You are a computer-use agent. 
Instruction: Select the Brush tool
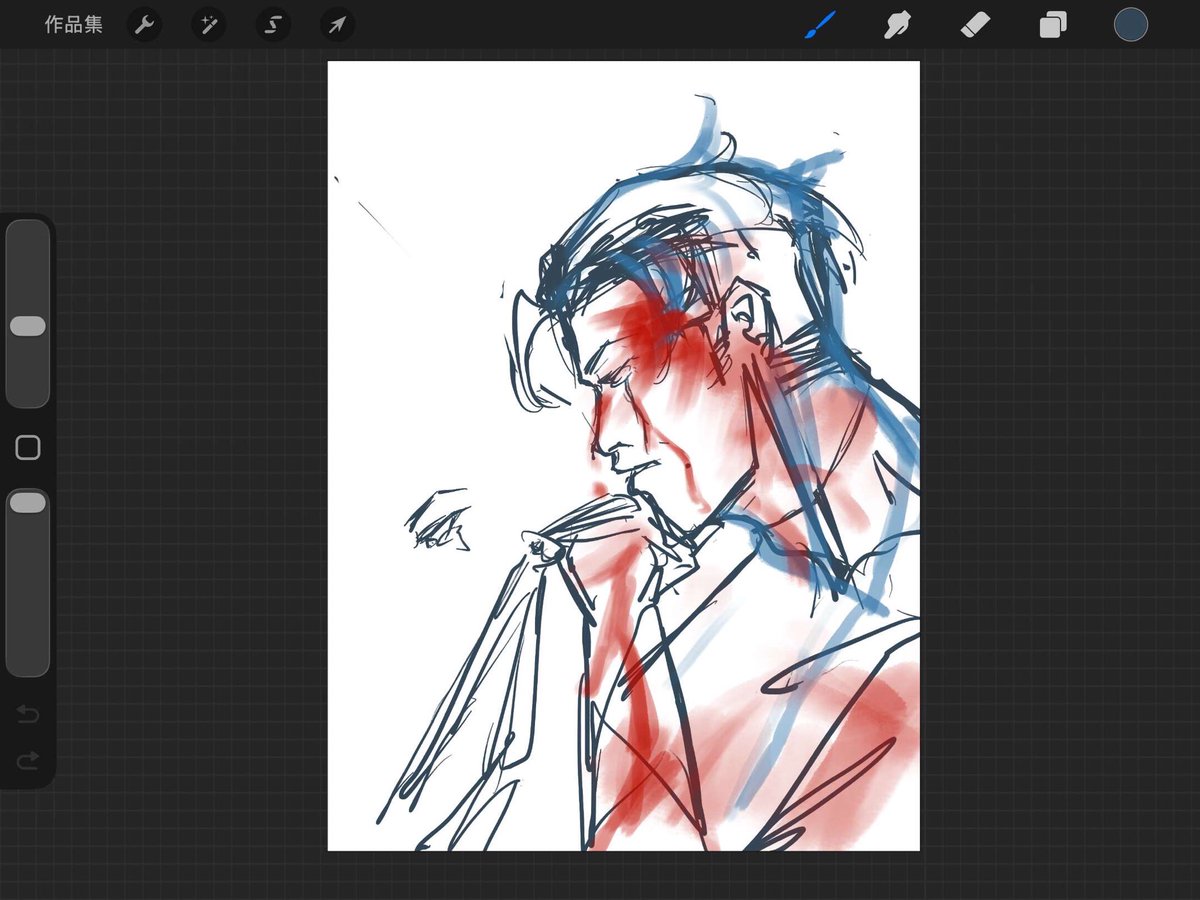820,25
